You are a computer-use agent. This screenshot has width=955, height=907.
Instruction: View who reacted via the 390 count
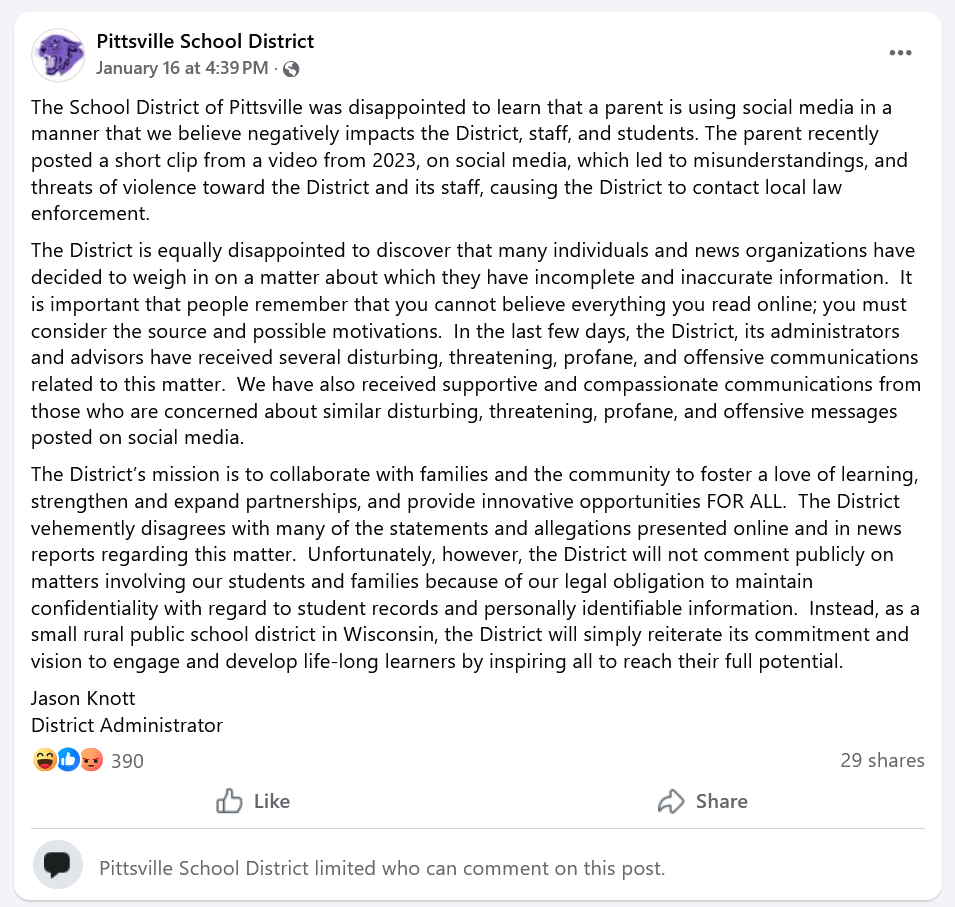pos(129,760)
